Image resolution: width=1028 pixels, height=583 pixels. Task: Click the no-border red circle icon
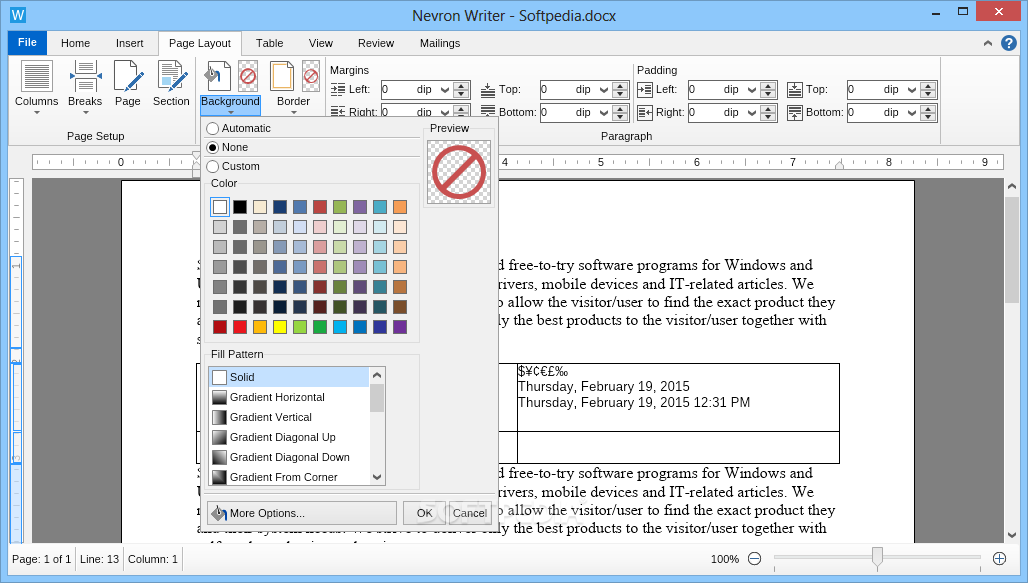(x=311, y=76)
